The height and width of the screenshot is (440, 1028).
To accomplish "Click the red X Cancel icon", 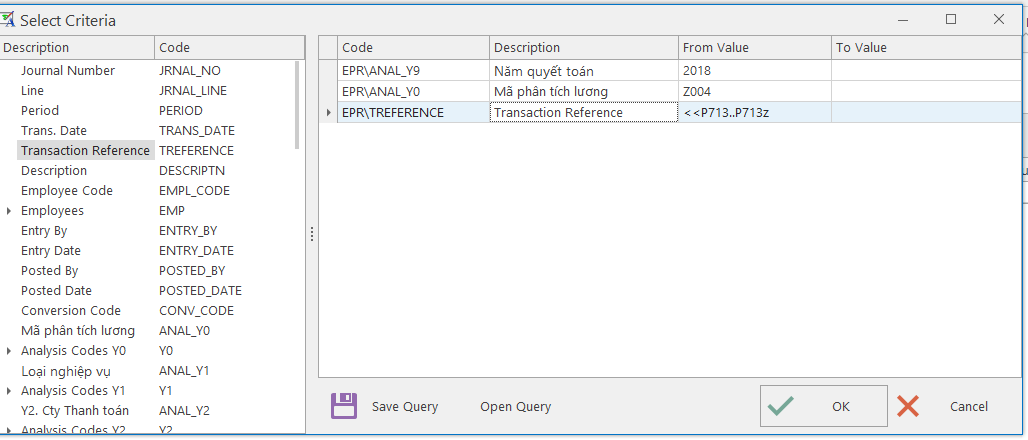I will (908, 406).
